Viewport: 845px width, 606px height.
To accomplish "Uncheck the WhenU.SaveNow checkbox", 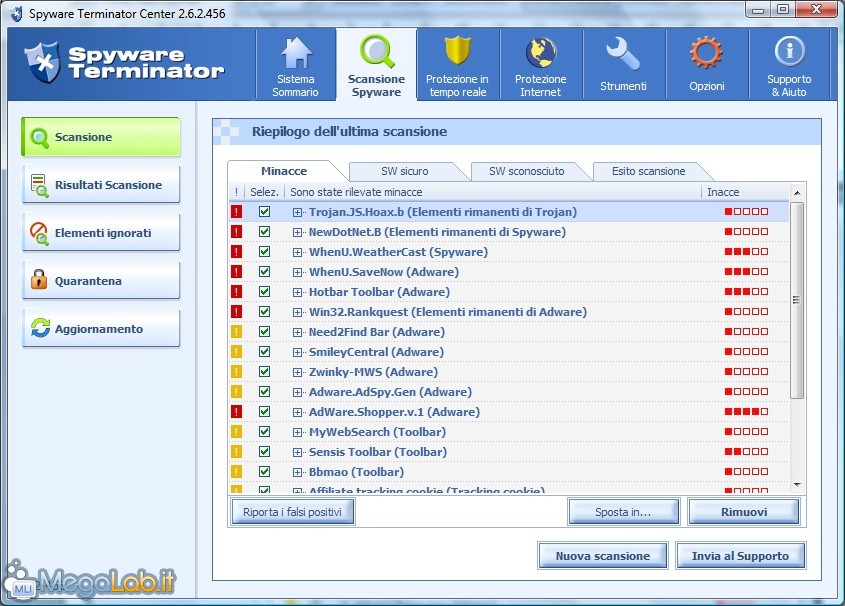I will point(264,271).
